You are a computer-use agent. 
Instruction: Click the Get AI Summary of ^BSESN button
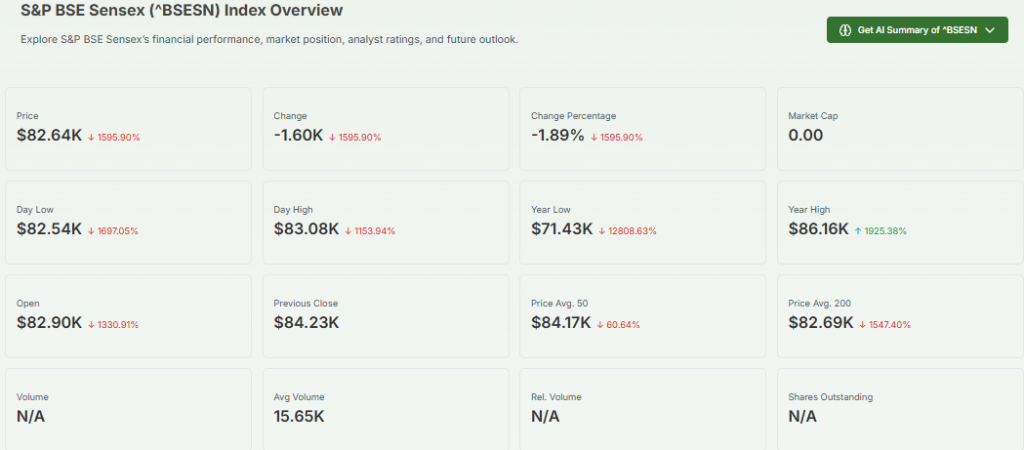click(x=917, y=30)
